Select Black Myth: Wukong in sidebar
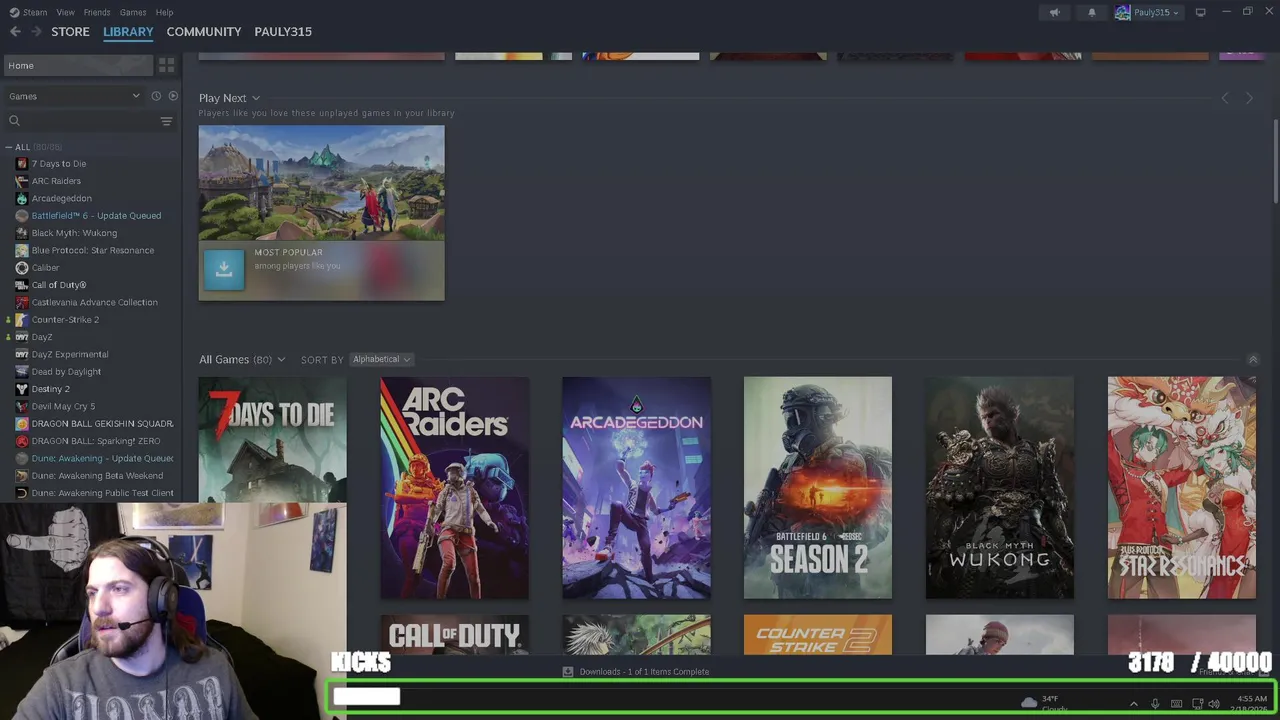The height and width of the screenshot is (720, 1280). click(74, 233)
